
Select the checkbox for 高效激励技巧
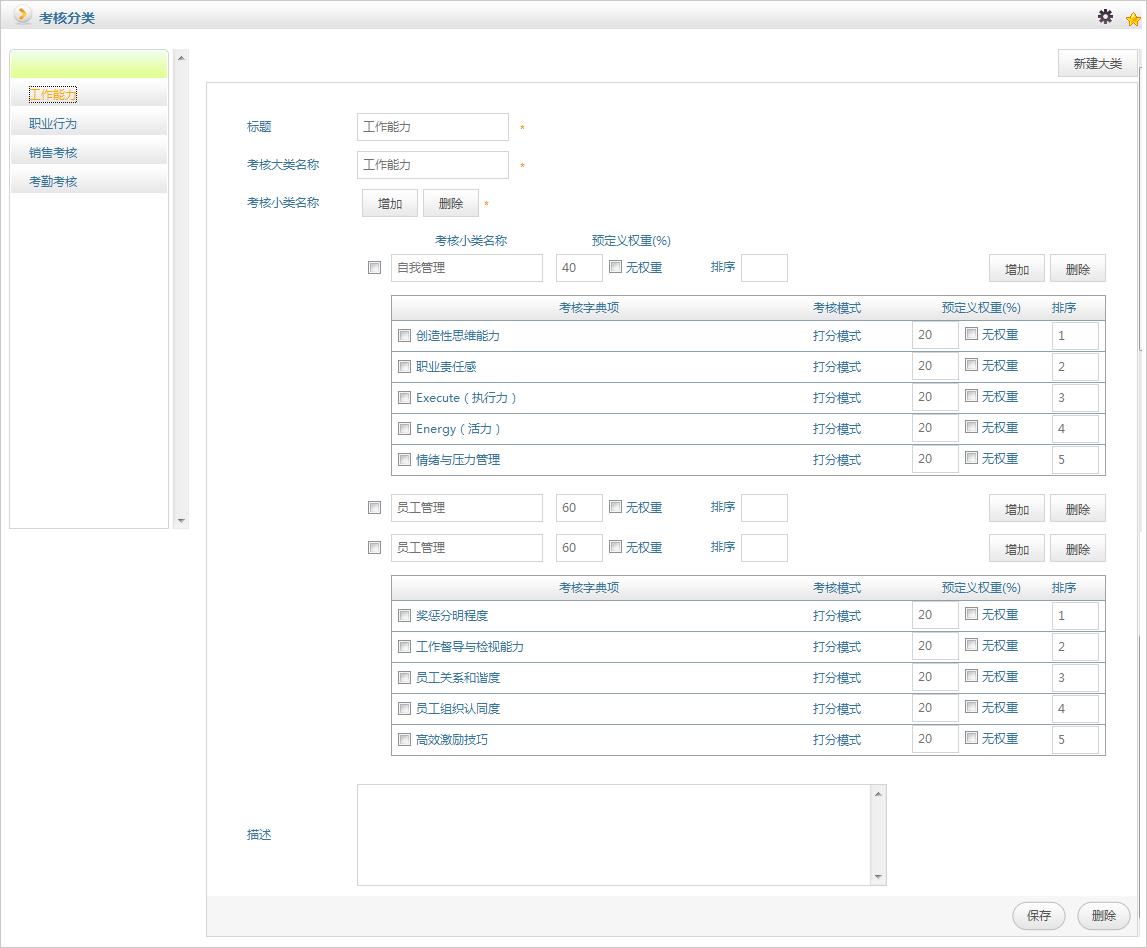pyautogui.click(x=404, y=740)
